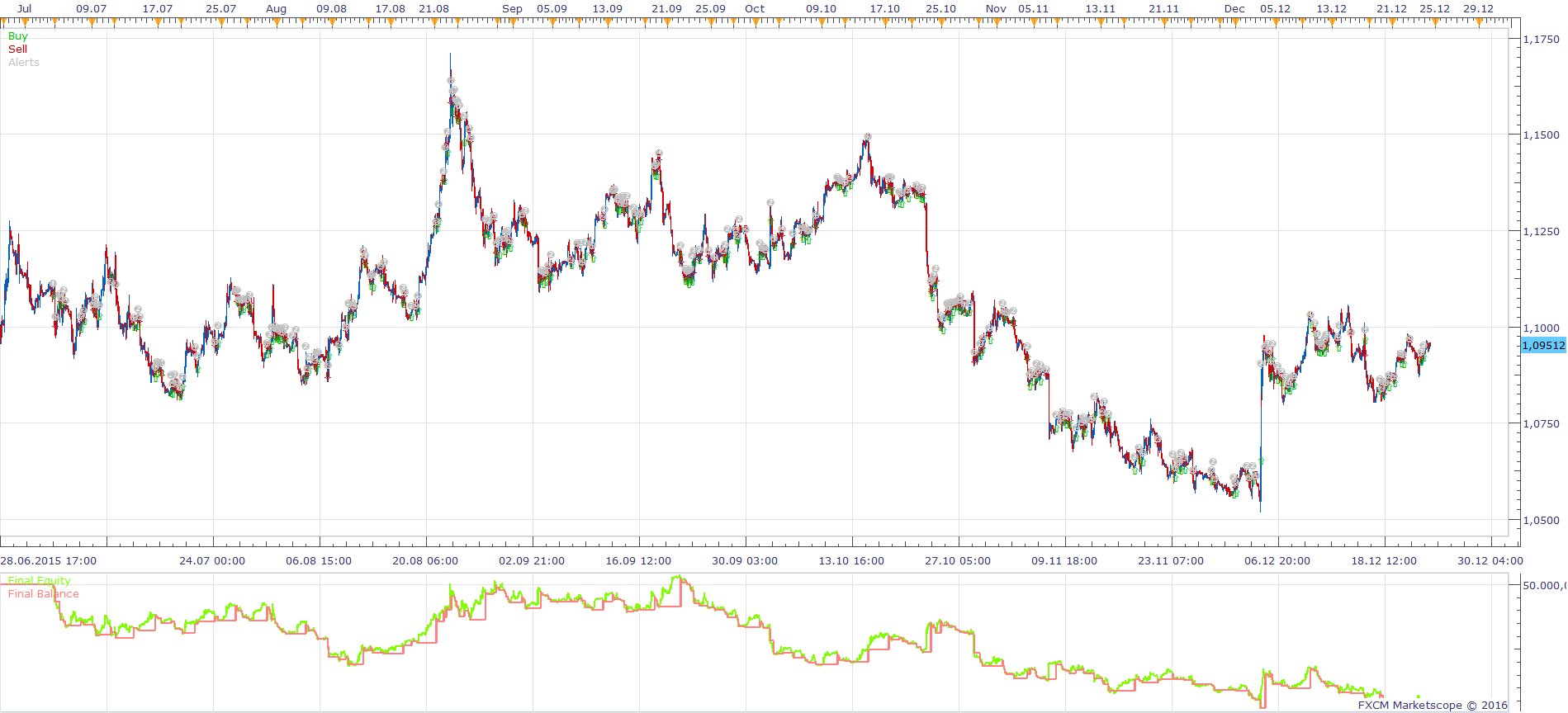Click the 20.08 06:00 time label

pyautogui.click(x=425, y=561)
